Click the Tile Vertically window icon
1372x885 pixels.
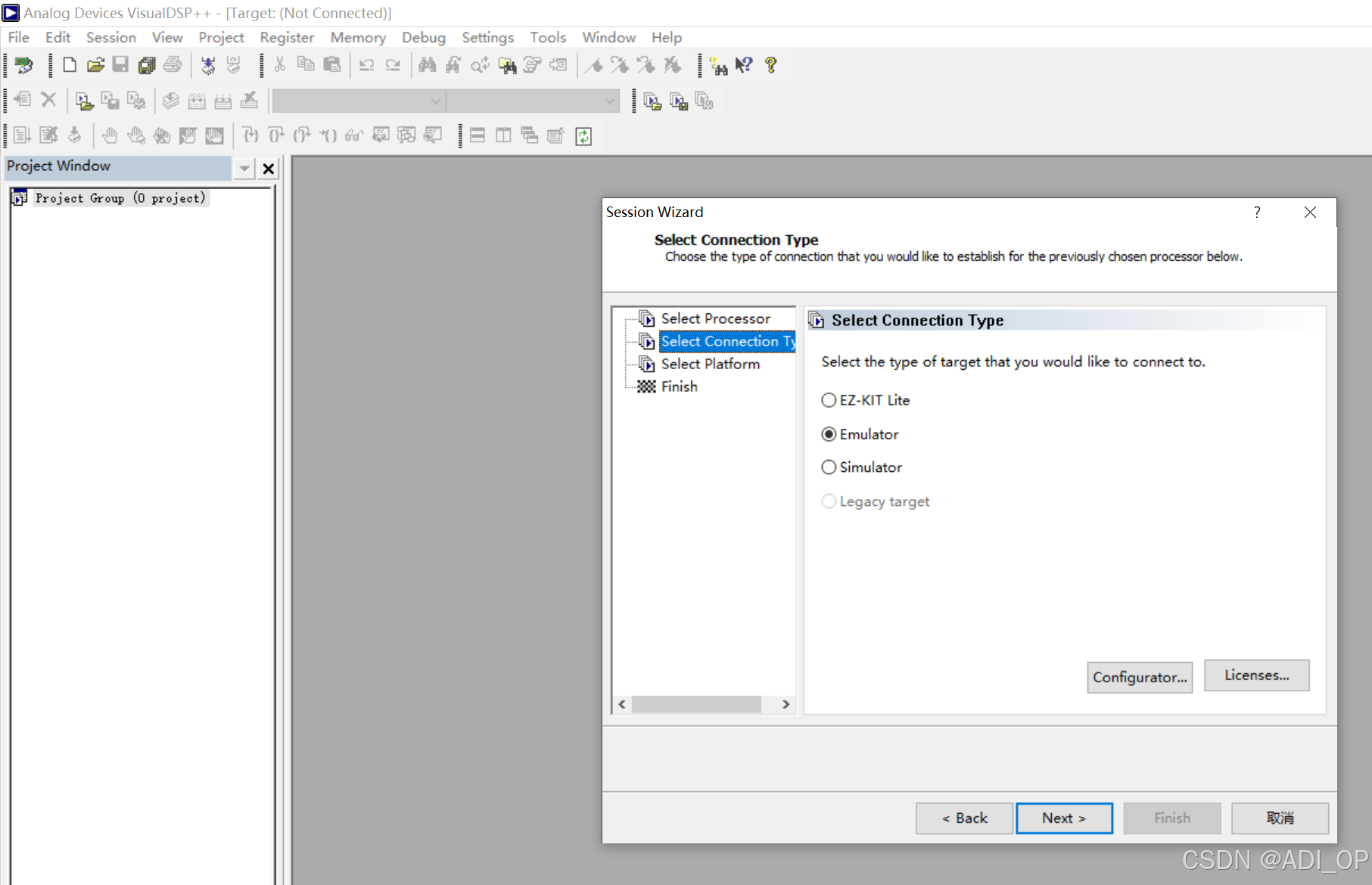503,135
